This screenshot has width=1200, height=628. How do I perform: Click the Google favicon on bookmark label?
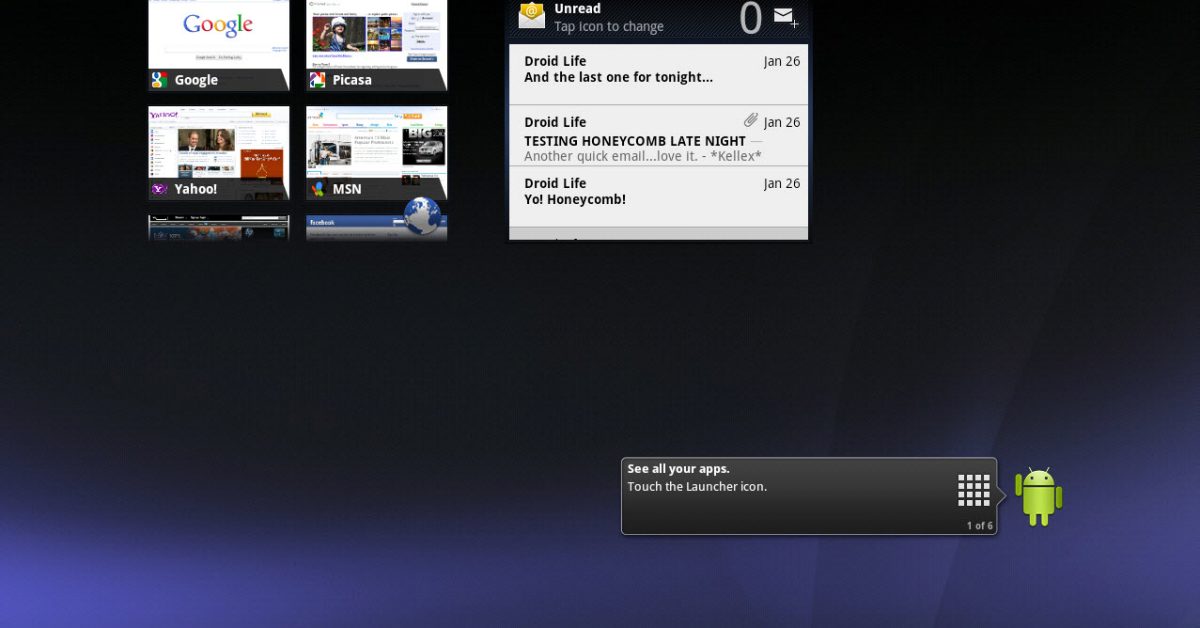(160, 80)
